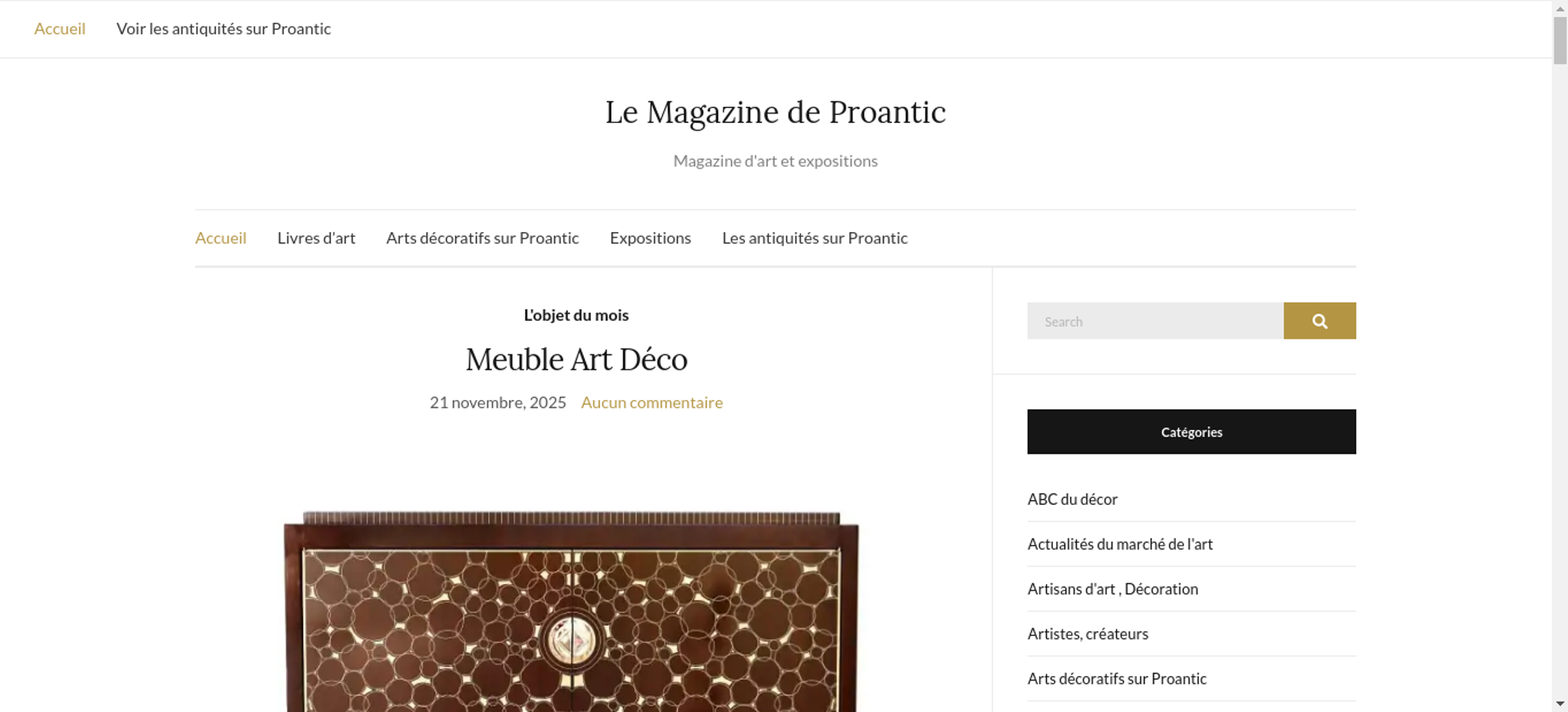
Task: Select Les antiquités sur Proantic menu item
Action: pos(815,238)
